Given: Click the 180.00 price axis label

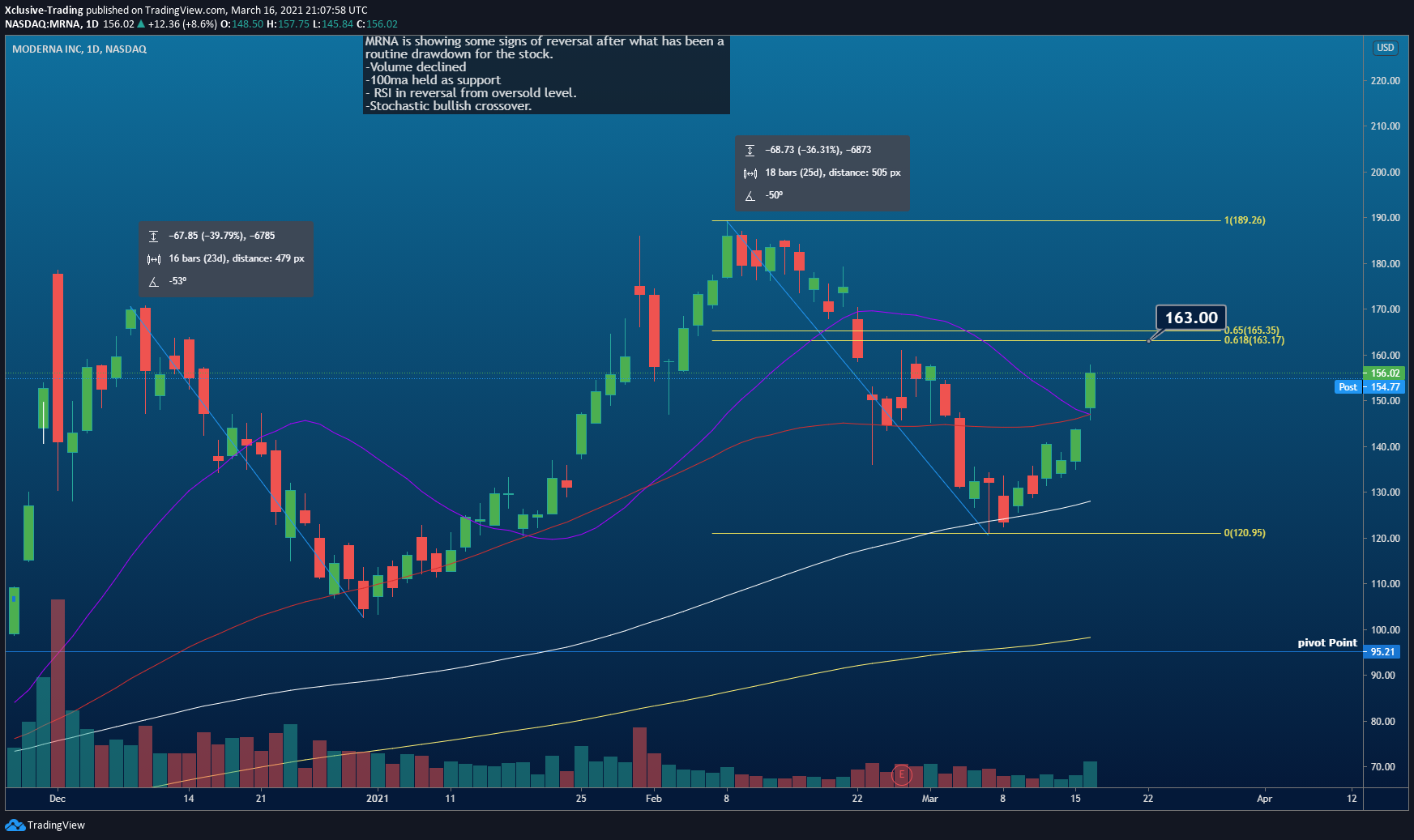Looking at the screenshot, I should tap(1385, 264).
